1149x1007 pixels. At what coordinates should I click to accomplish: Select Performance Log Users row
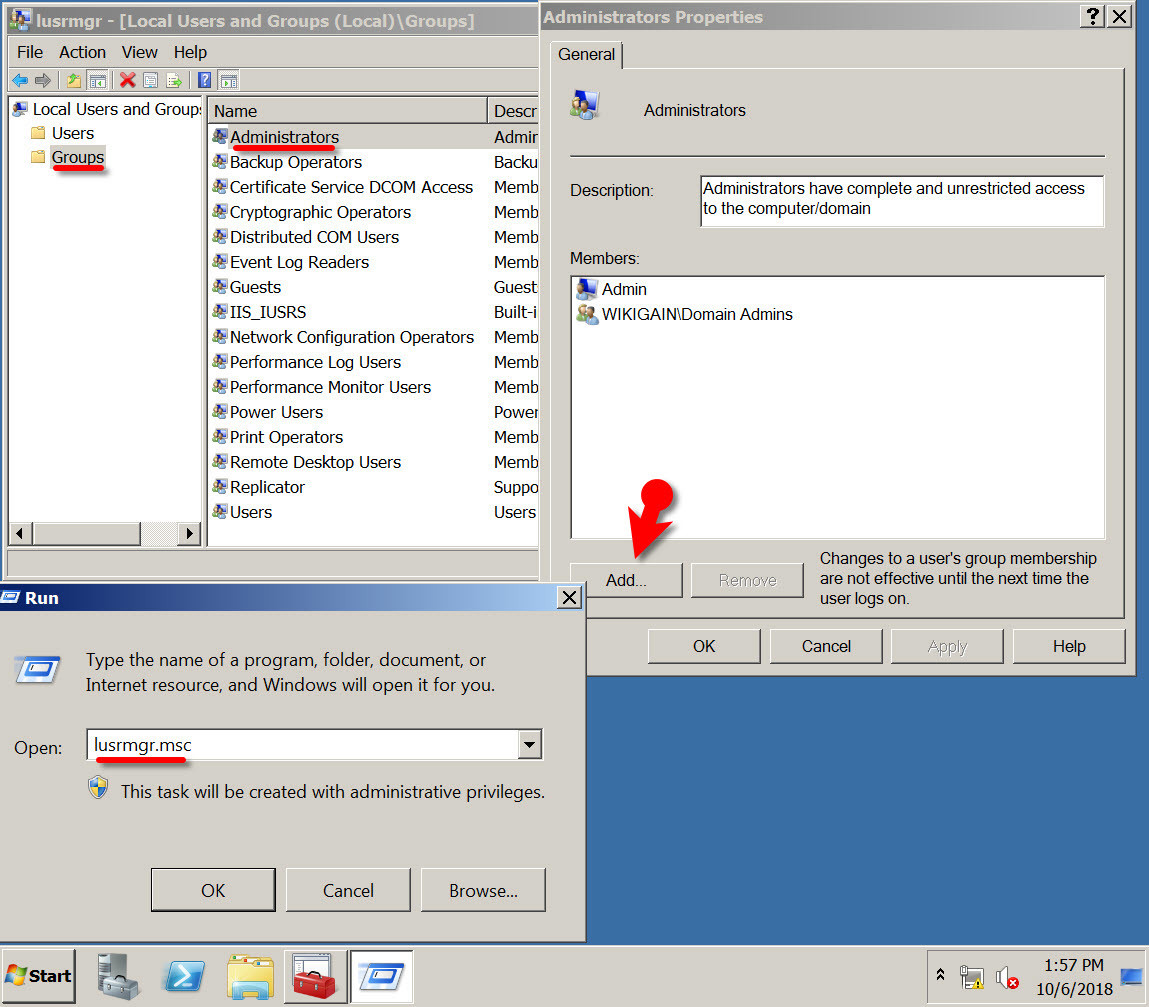[374, 362]
